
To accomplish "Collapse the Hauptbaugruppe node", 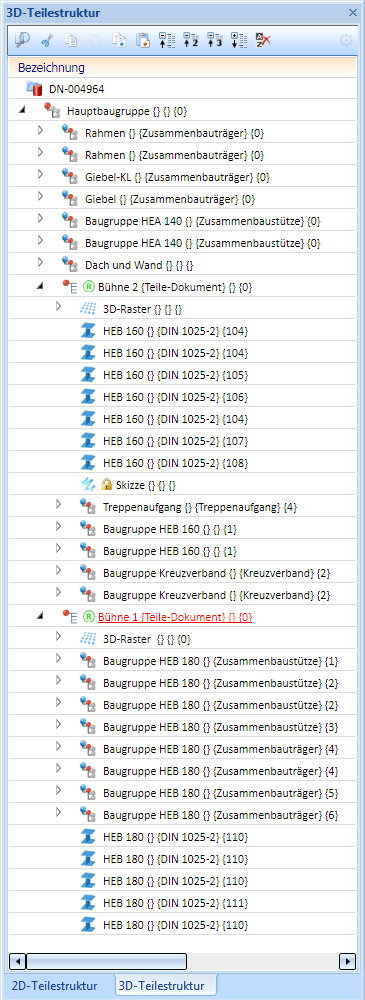I will (x=22, y=111).
